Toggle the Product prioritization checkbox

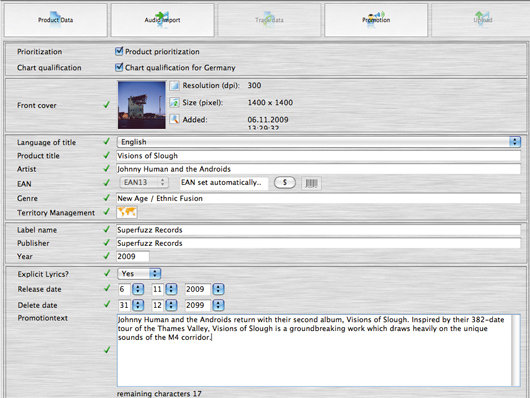pos(119,51)
